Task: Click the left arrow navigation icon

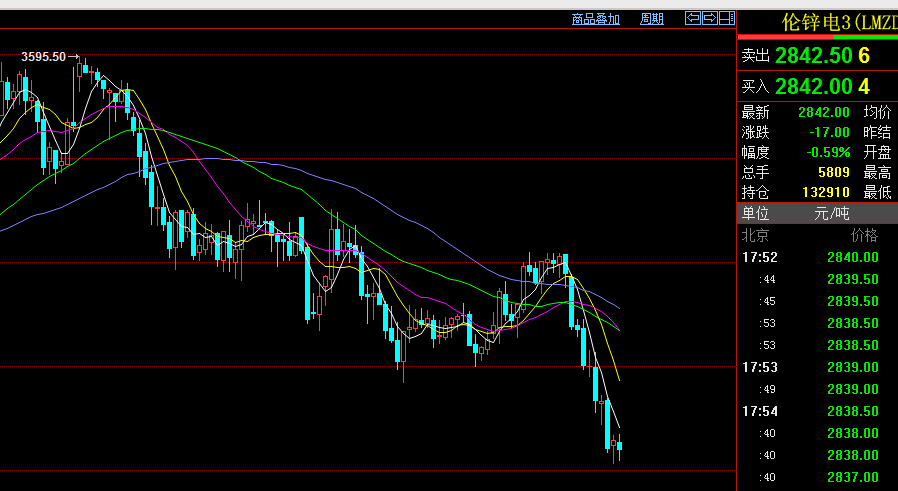Action: pyautogui.click(x=692, y=18)
